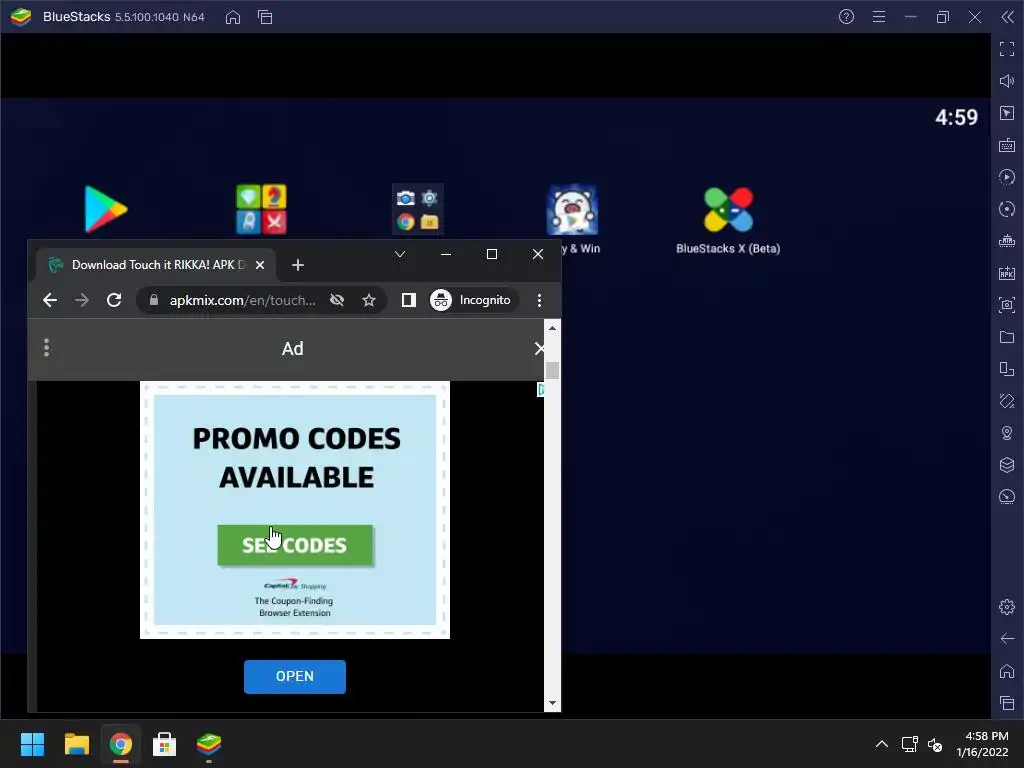
Task: Close the Touch it RIKKA tab
Action: [x=260, y=264]
